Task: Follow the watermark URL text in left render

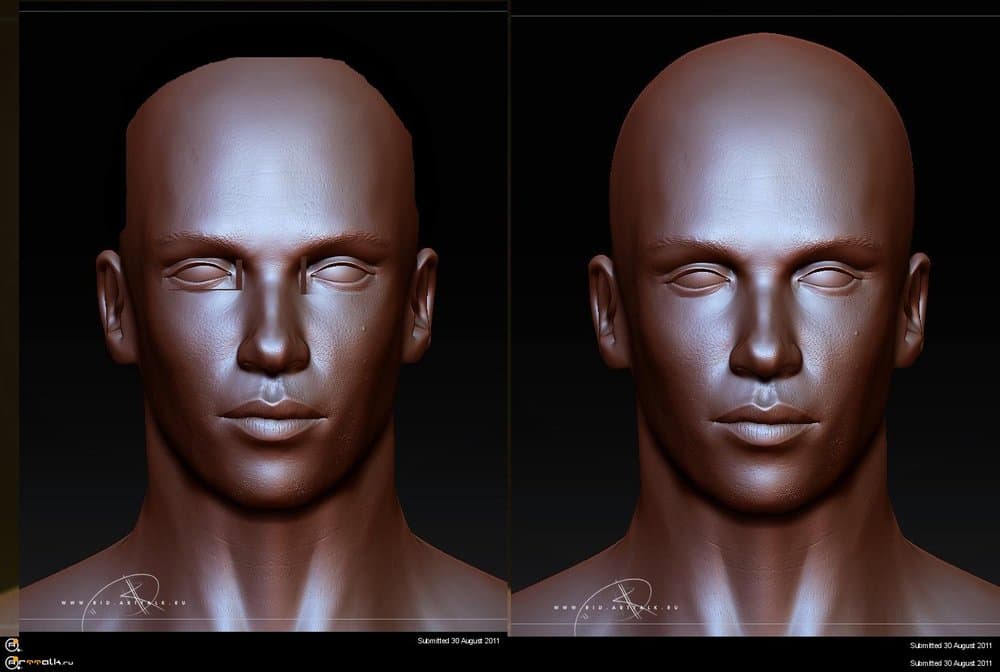Action: 124,603
